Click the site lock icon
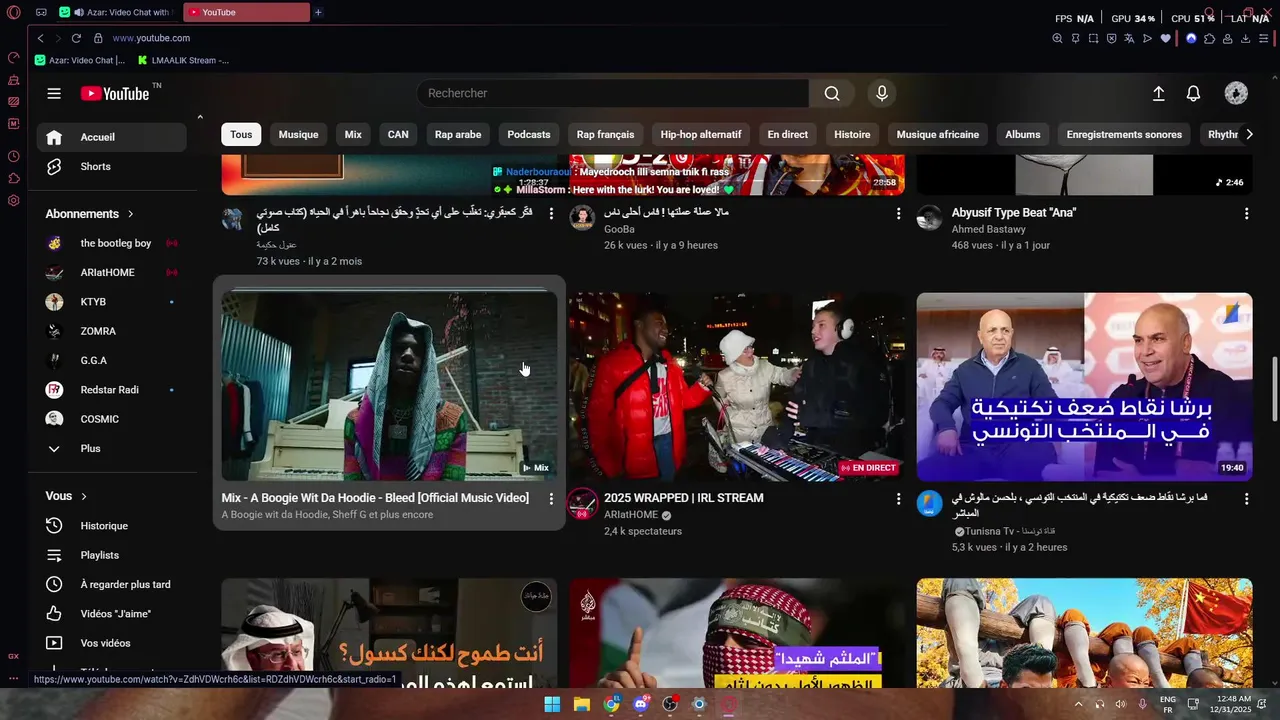Image resolution: width=1280 pixels, height=720 pixels. (98, 38)
